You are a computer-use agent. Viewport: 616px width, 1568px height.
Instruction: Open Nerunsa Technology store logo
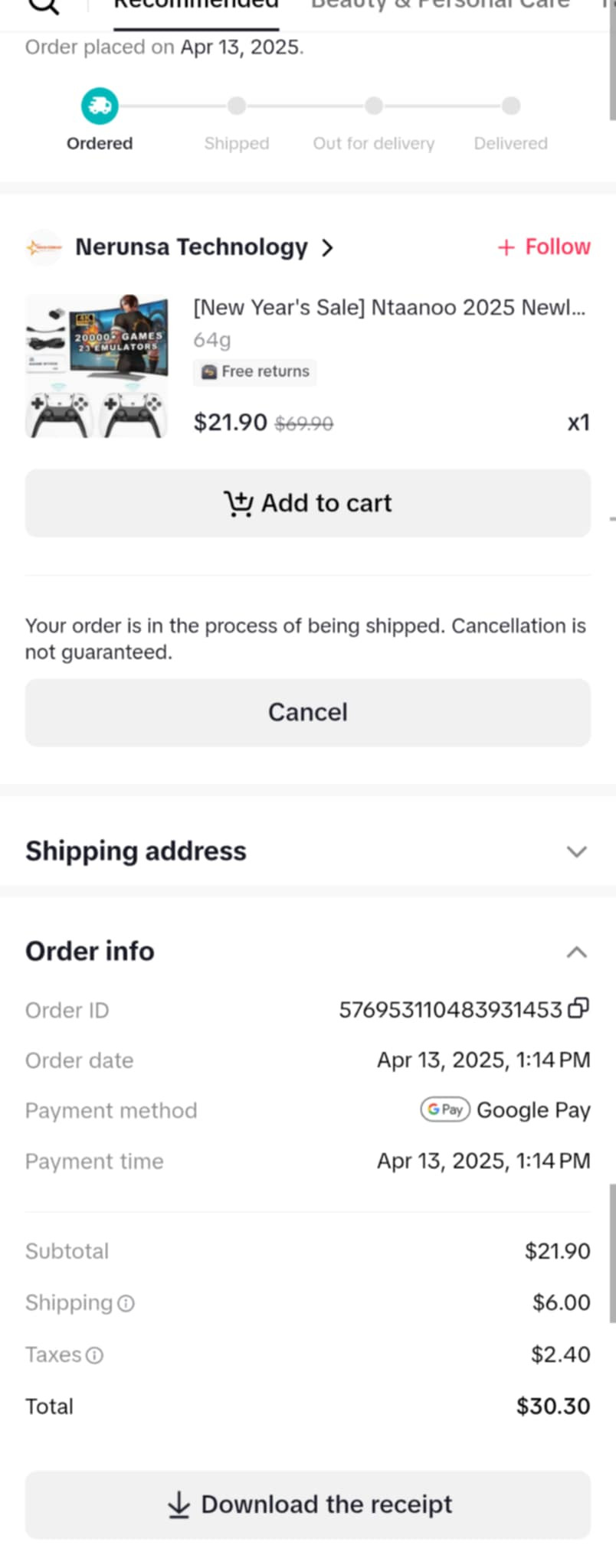pyautogui.click(x=44, y=247)
